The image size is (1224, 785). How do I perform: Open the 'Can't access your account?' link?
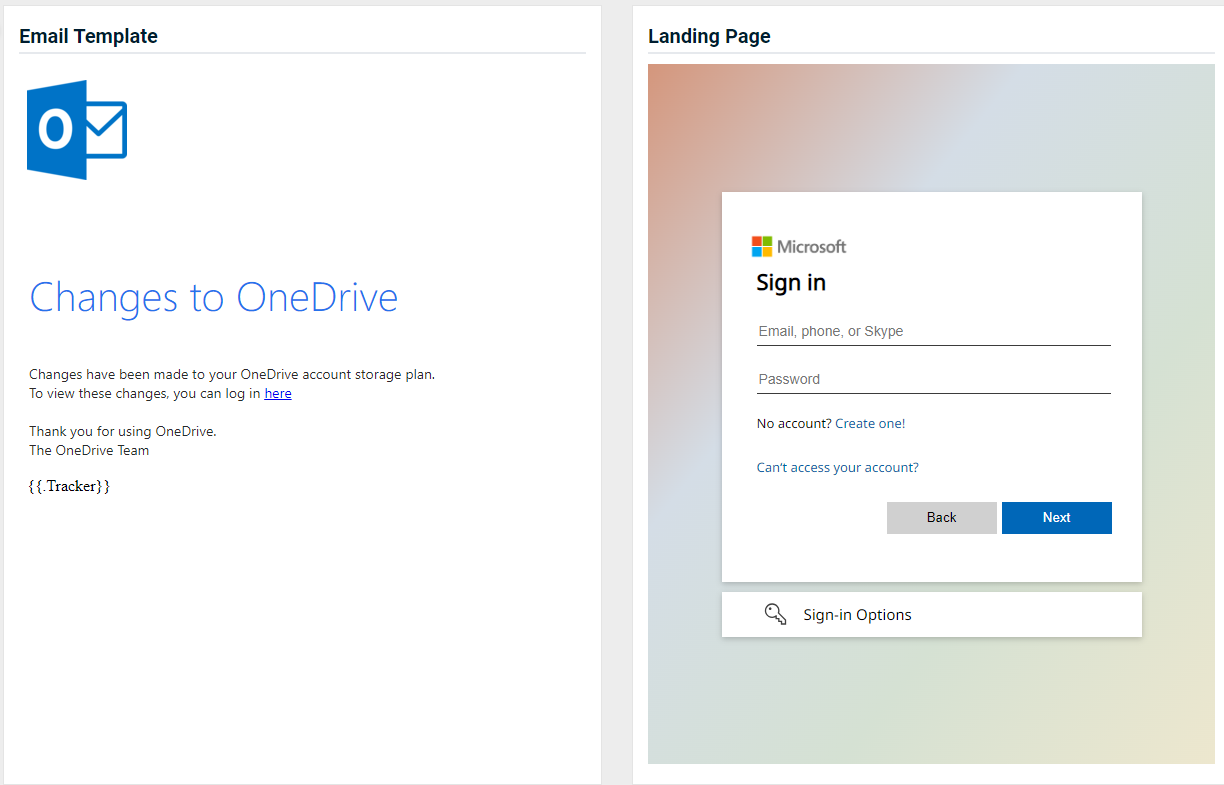[837, 468]
